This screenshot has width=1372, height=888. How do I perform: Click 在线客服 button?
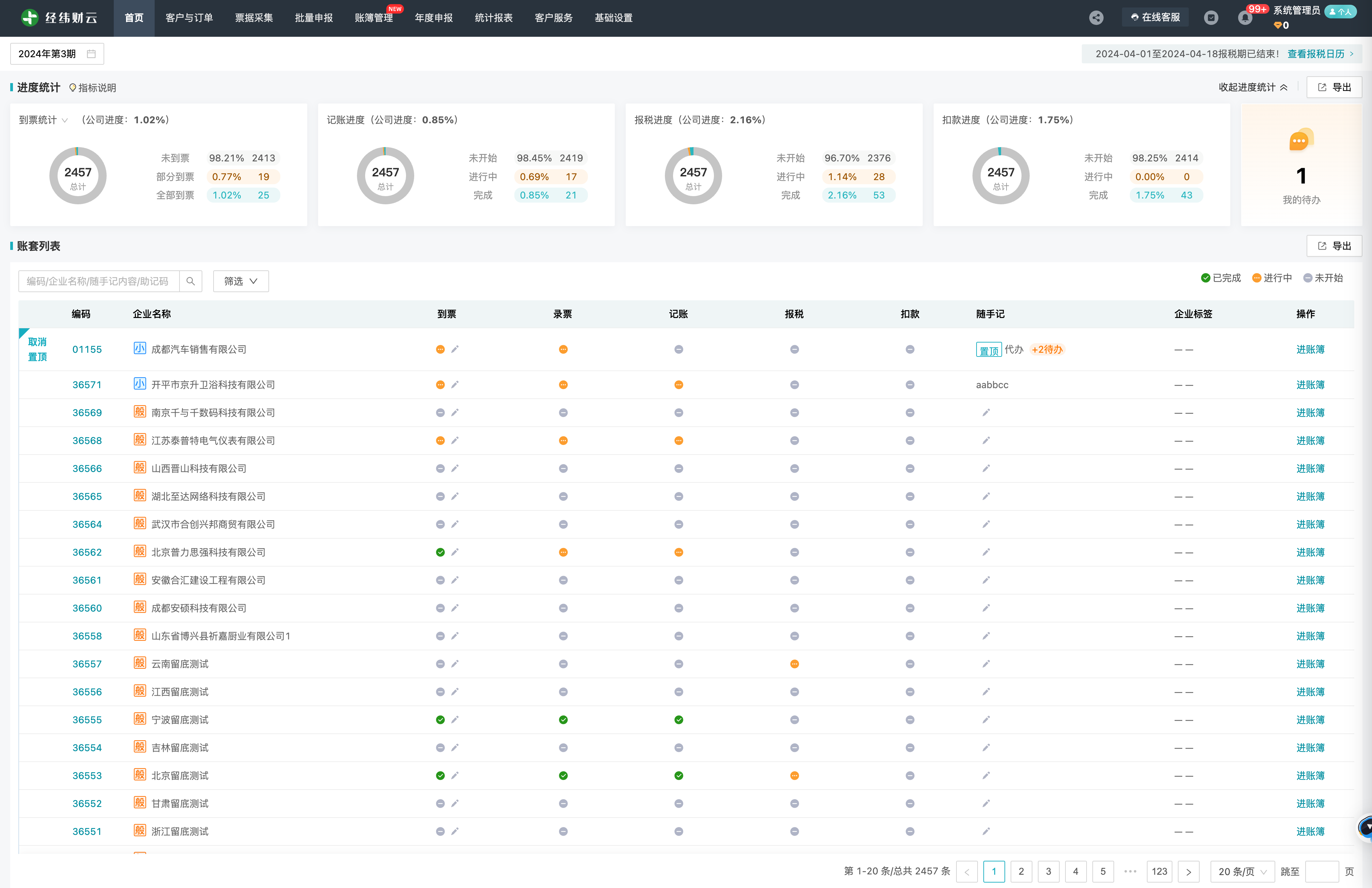(x=1155, y=18)
